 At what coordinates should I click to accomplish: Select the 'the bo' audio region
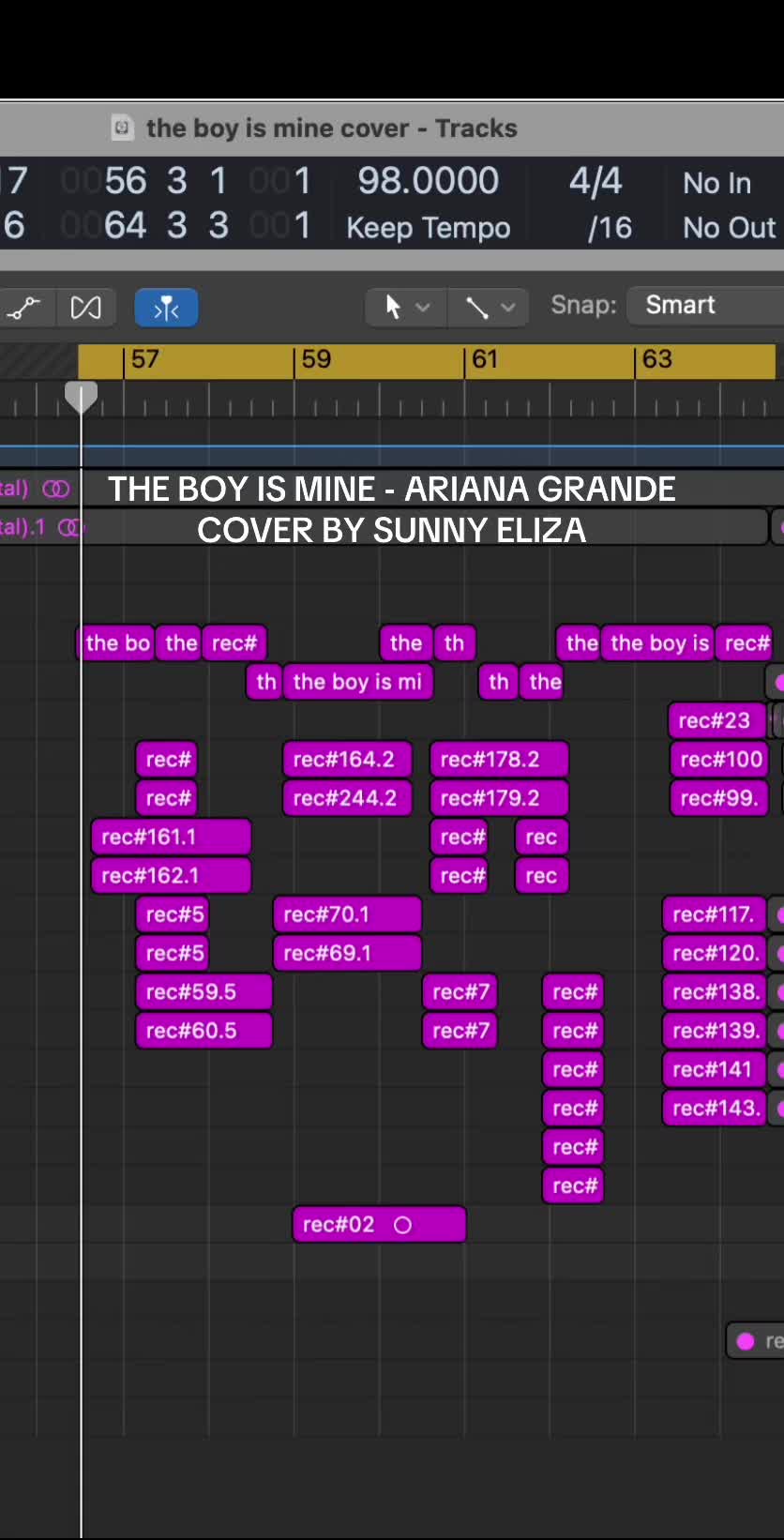[x=116, y=643]
